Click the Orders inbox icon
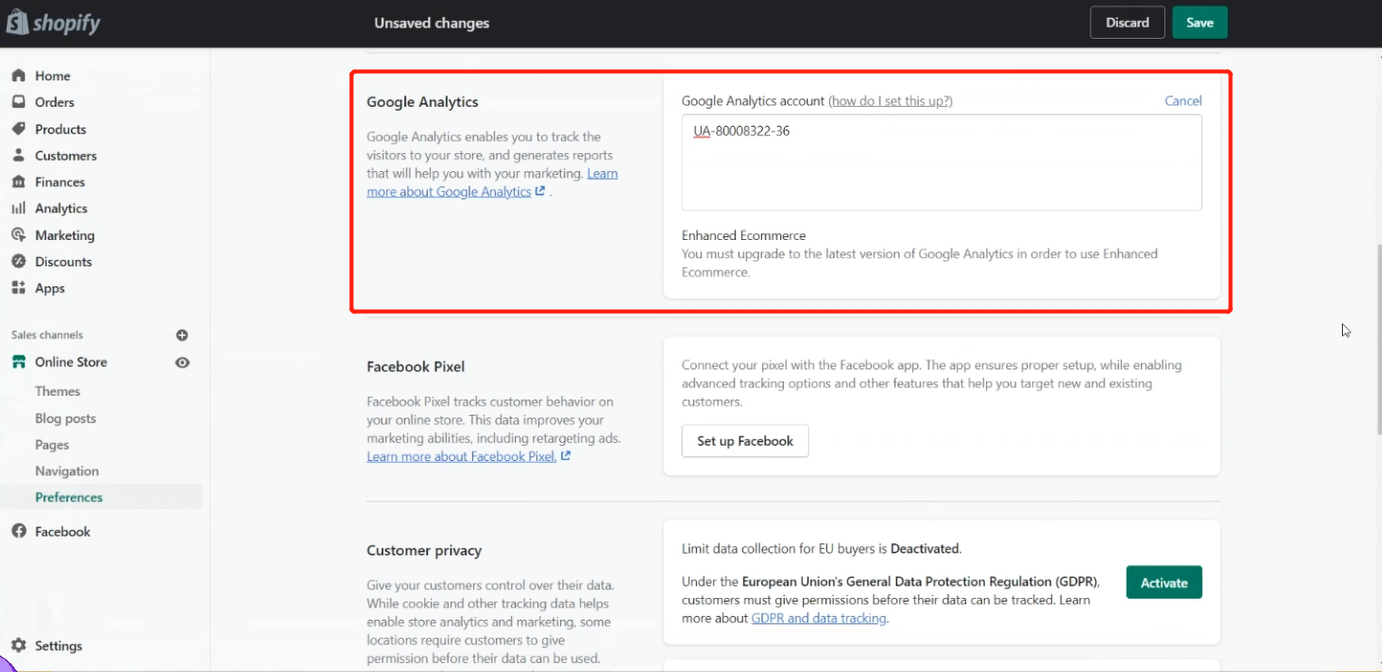 18,102
